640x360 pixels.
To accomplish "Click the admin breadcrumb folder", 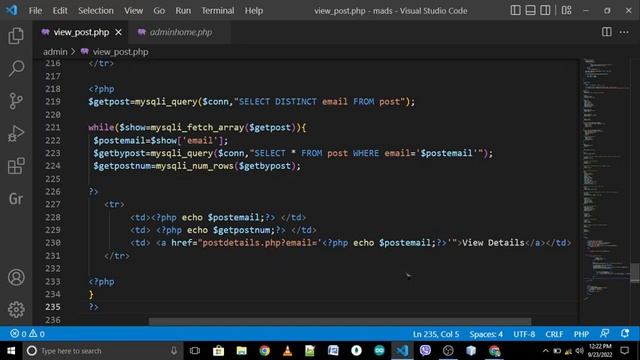I will (55, 52).
